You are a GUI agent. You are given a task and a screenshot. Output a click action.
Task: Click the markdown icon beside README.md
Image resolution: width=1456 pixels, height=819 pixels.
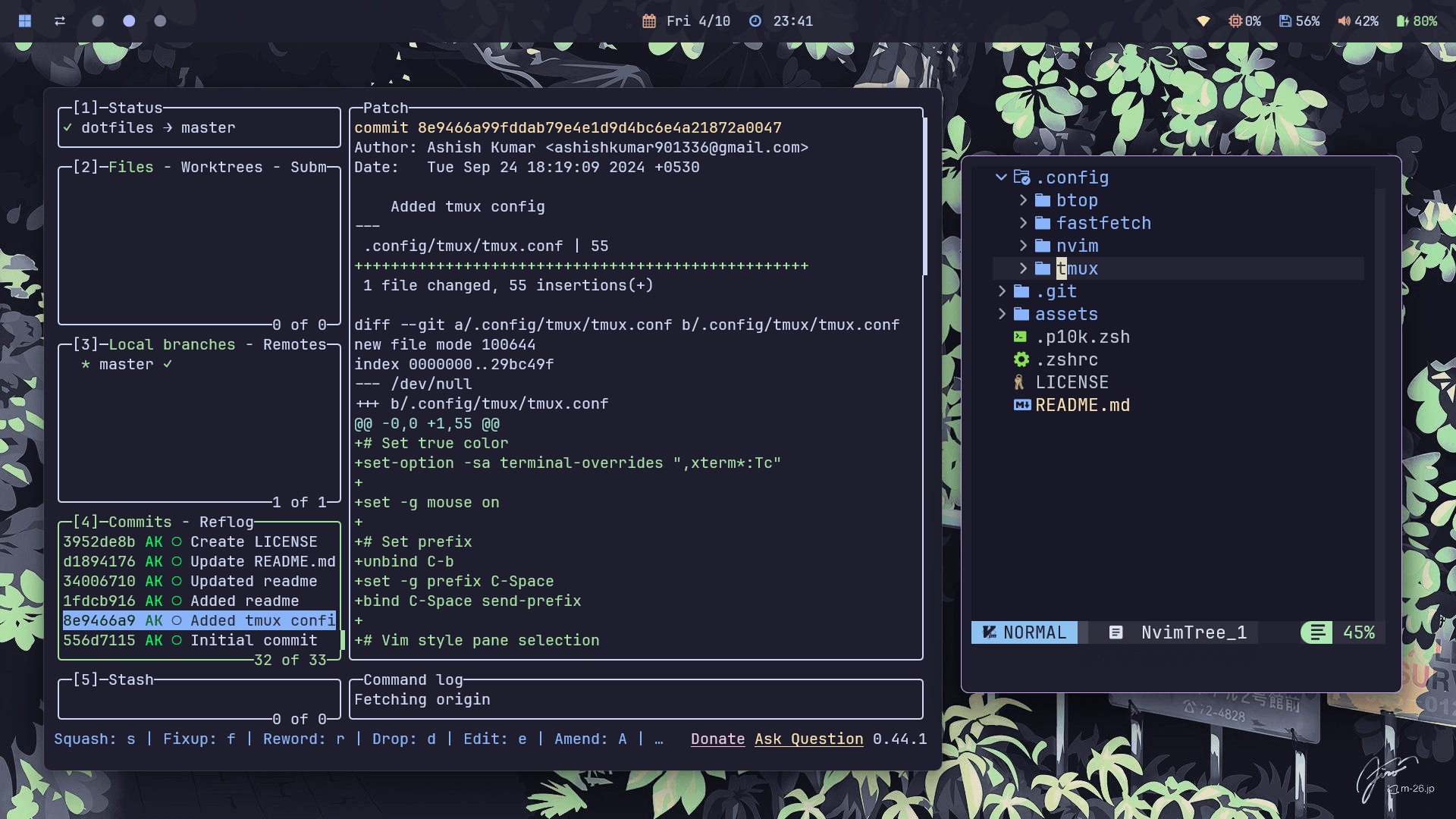tap(1021, 405)
